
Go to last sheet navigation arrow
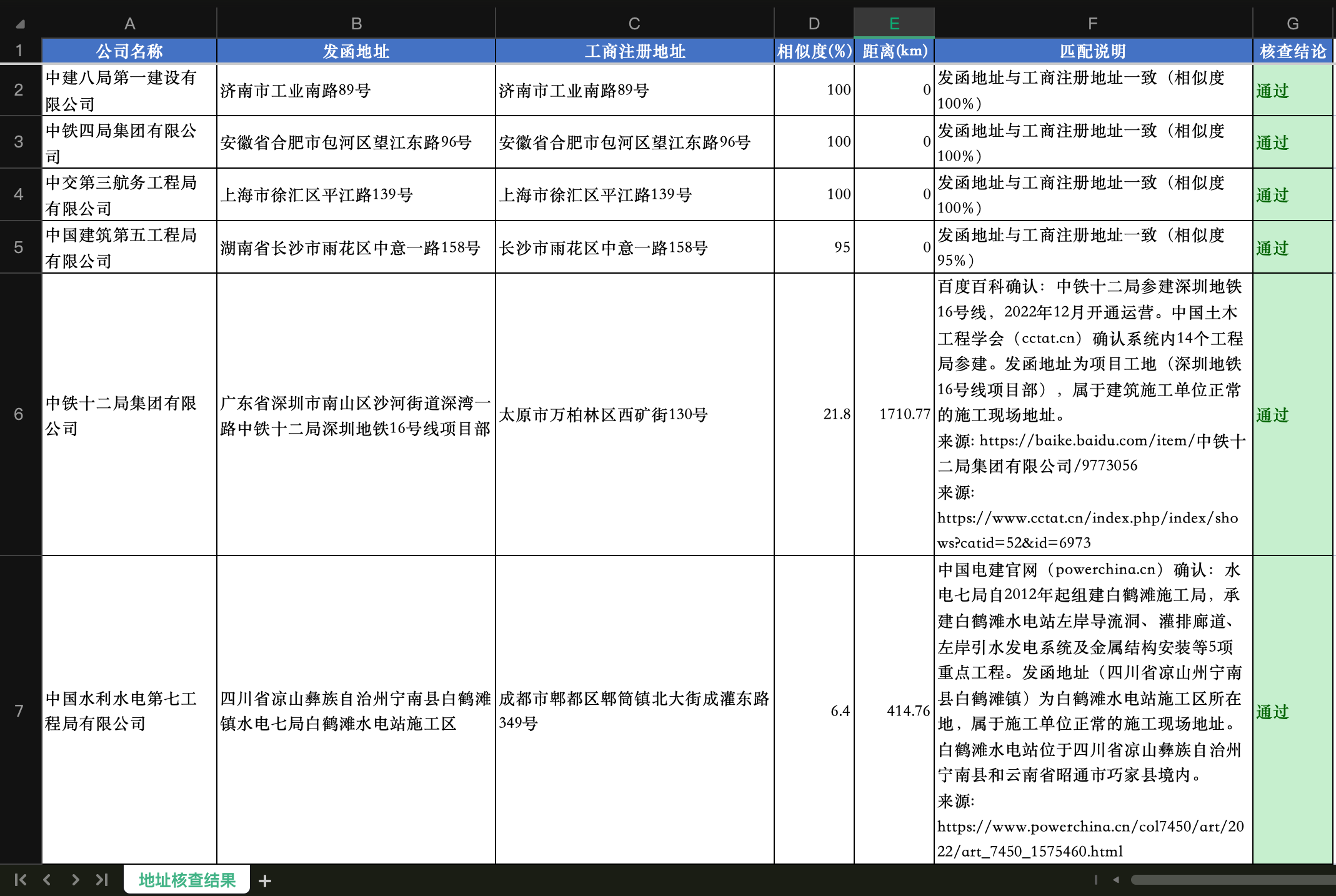102,880
